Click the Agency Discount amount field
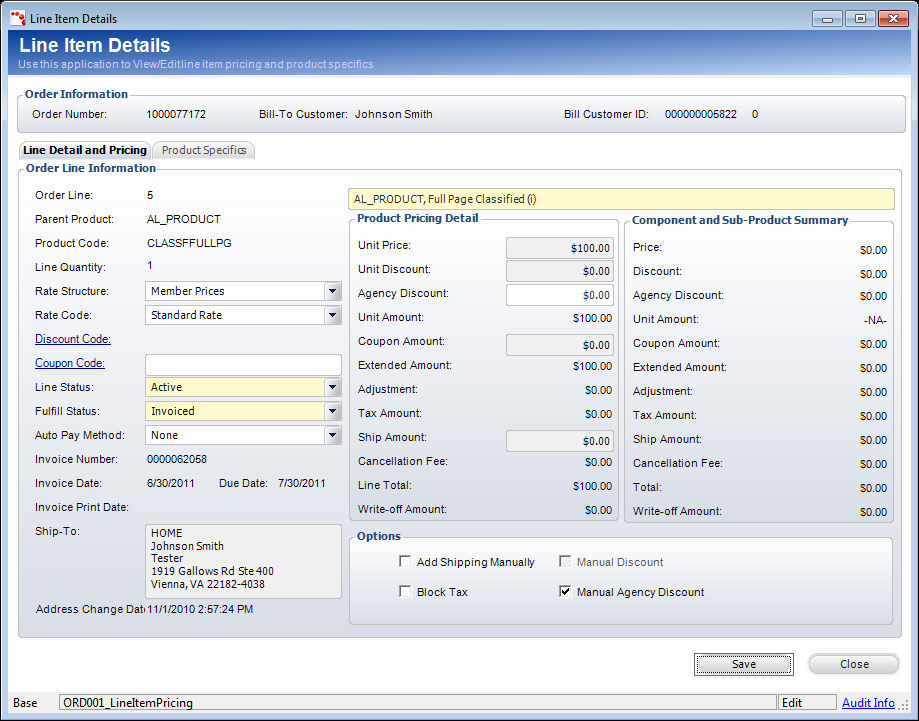 click(559, 295)
